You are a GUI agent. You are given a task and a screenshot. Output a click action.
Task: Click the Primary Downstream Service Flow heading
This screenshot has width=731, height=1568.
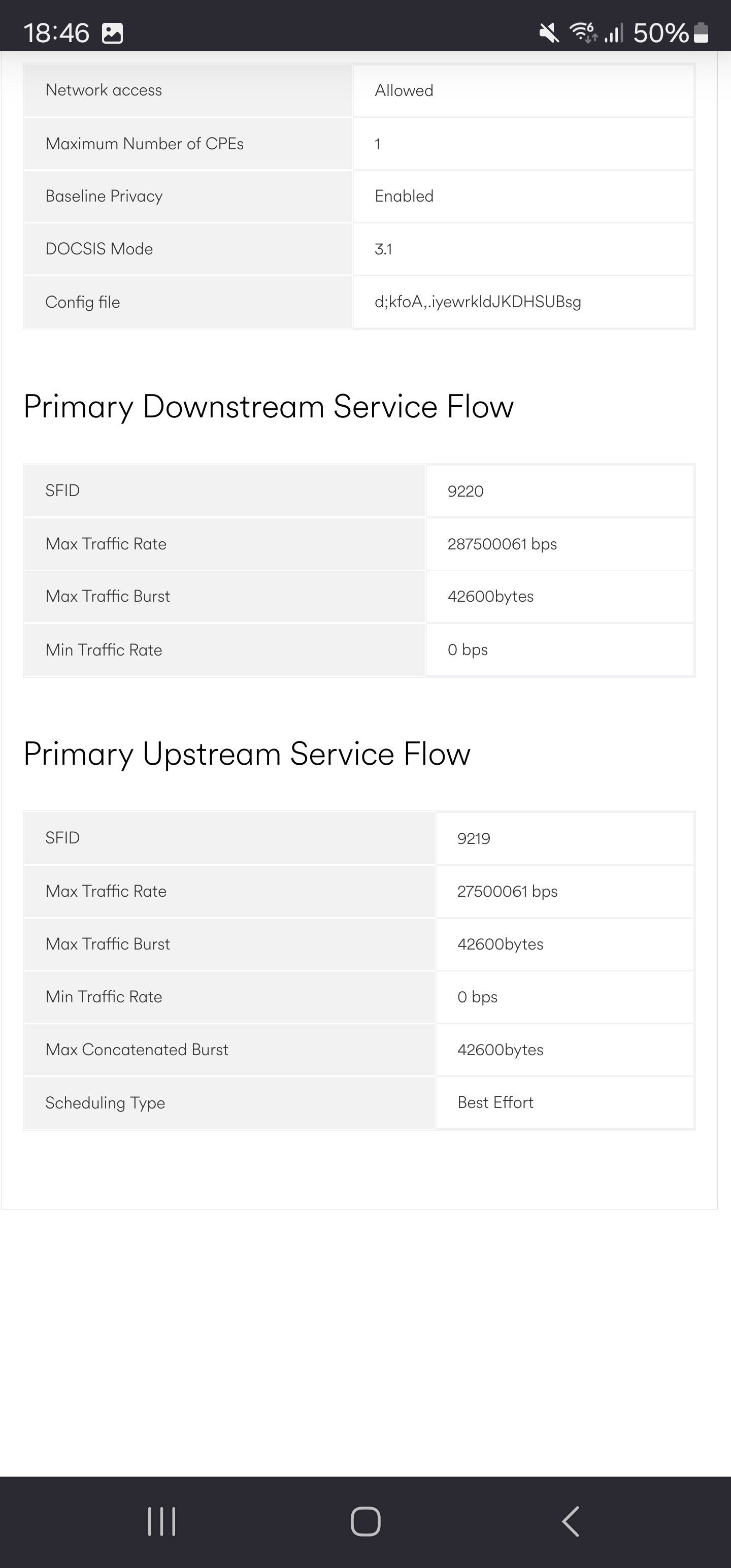pos(269,406)
